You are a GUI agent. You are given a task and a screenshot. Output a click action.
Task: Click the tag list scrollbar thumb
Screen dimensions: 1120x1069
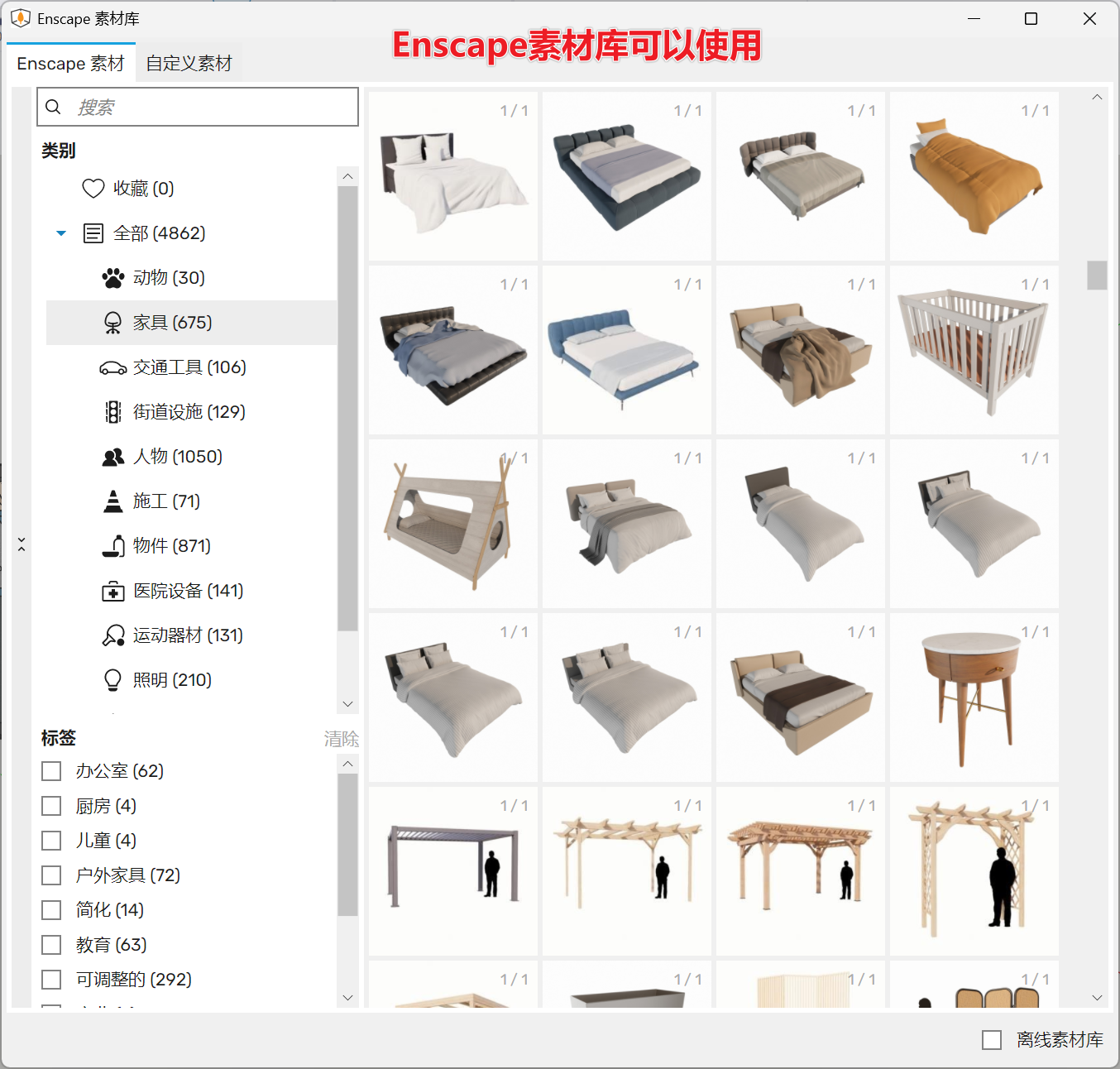(347, 845)
